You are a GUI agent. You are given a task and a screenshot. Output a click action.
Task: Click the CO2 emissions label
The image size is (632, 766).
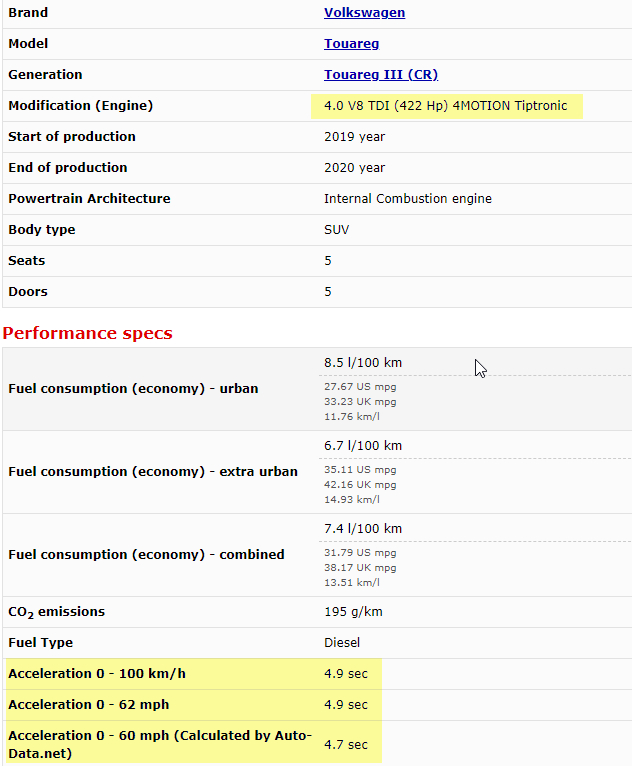(57, 612)
